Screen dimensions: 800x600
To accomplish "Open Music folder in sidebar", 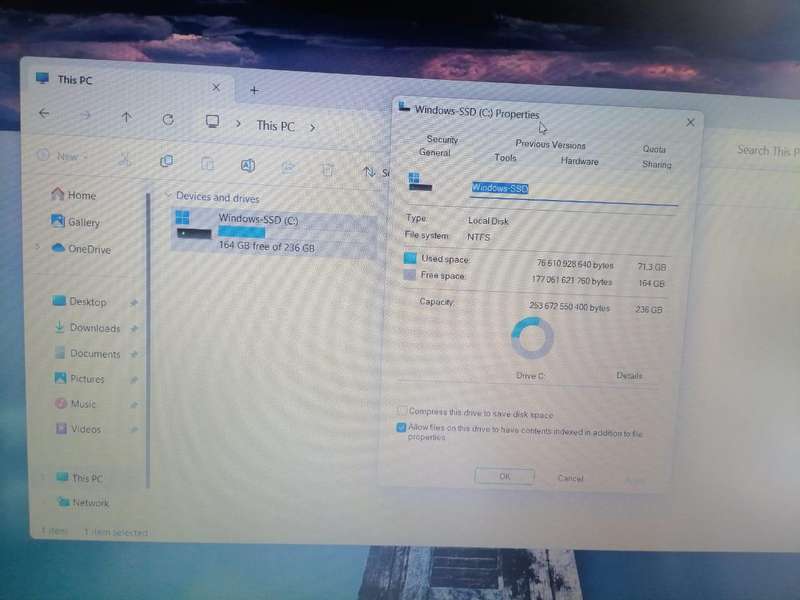I will 76,404.
